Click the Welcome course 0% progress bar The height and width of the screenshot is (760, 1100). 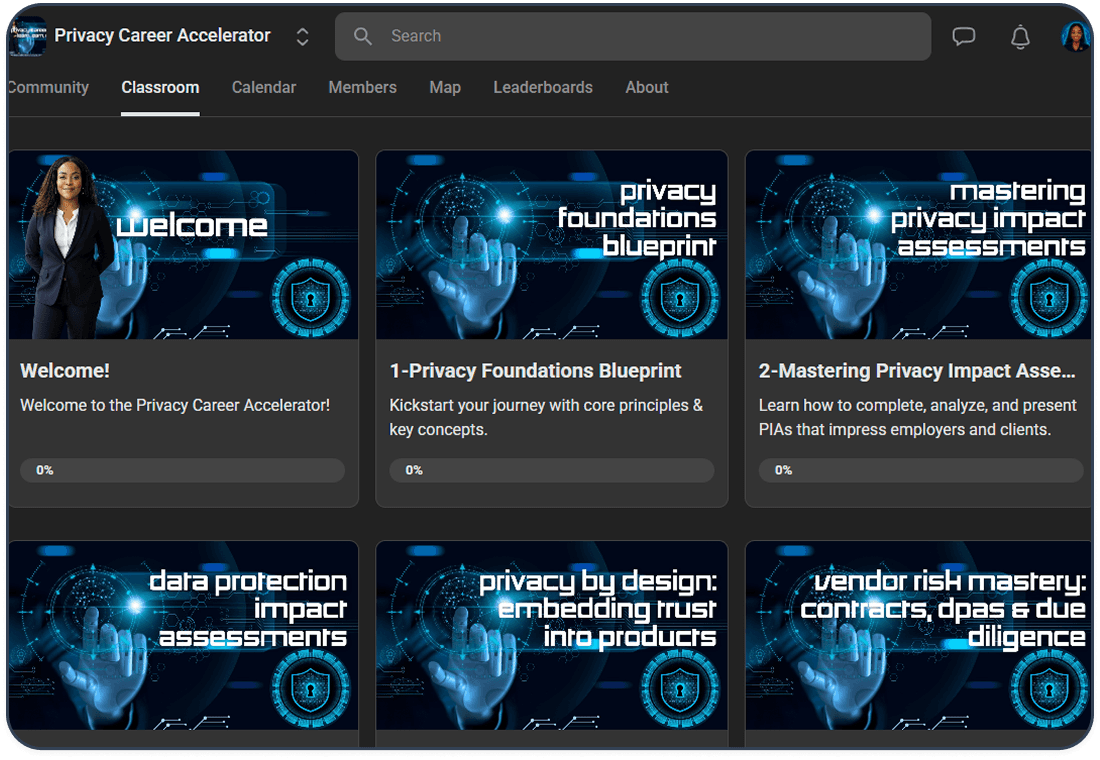[182, 470]
